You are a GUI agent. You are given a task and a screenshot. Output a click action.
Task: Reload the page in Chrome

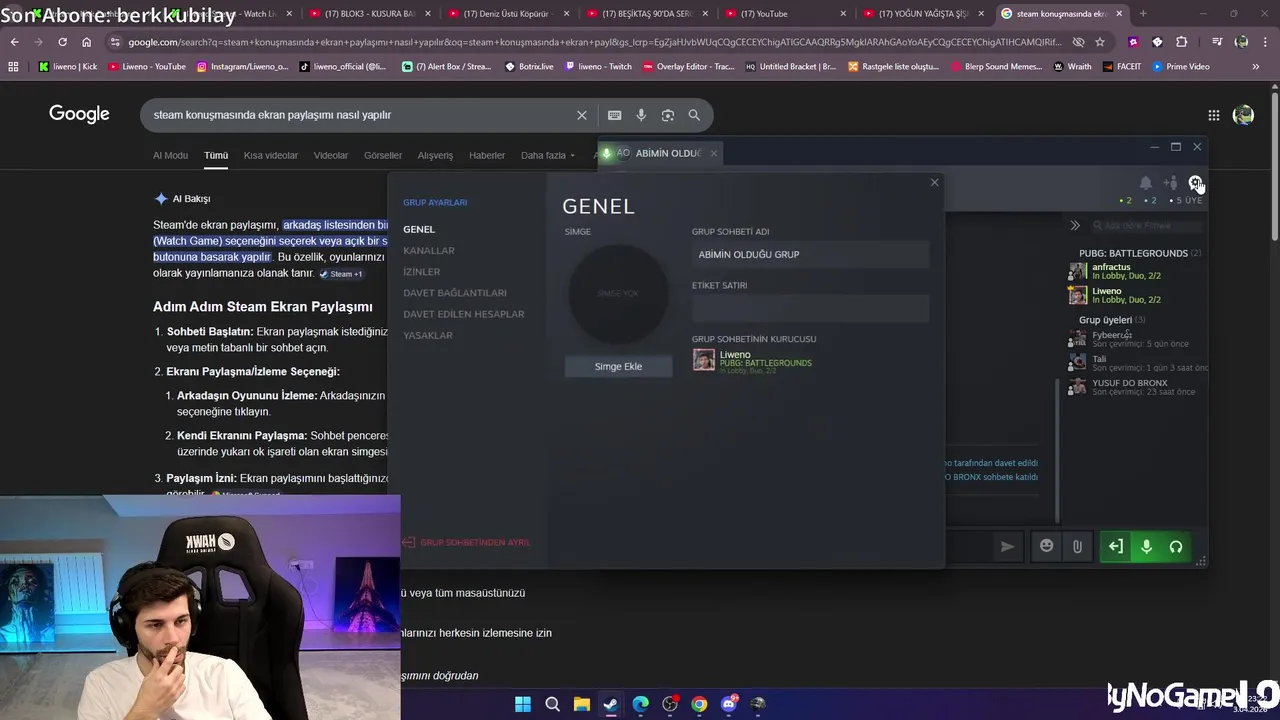62,42
